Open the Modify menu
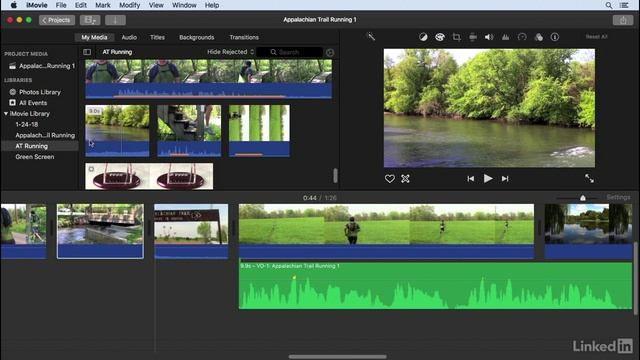This screenshot has height=360, width=640. click(x=129, y=5)
